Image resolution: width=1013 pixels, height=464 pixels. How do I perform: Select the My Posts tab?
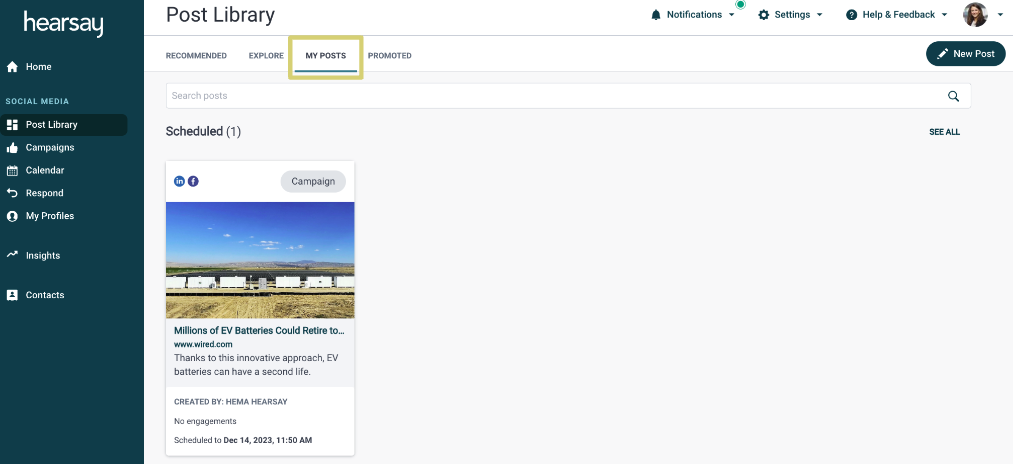point(326,56)
